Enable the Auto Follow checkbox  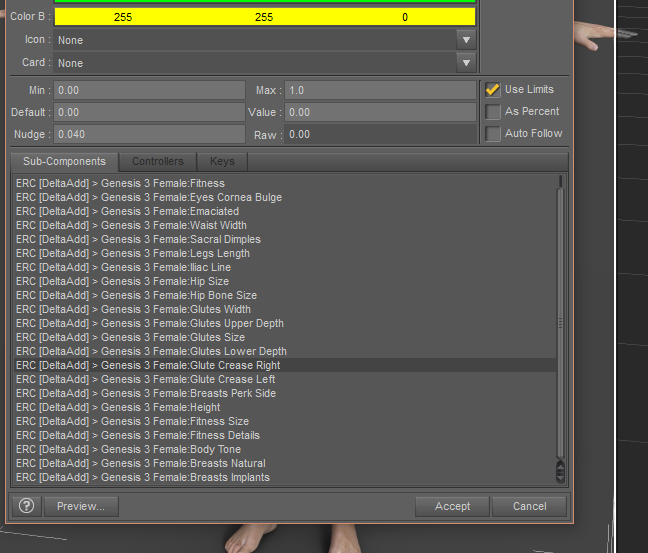493,133
